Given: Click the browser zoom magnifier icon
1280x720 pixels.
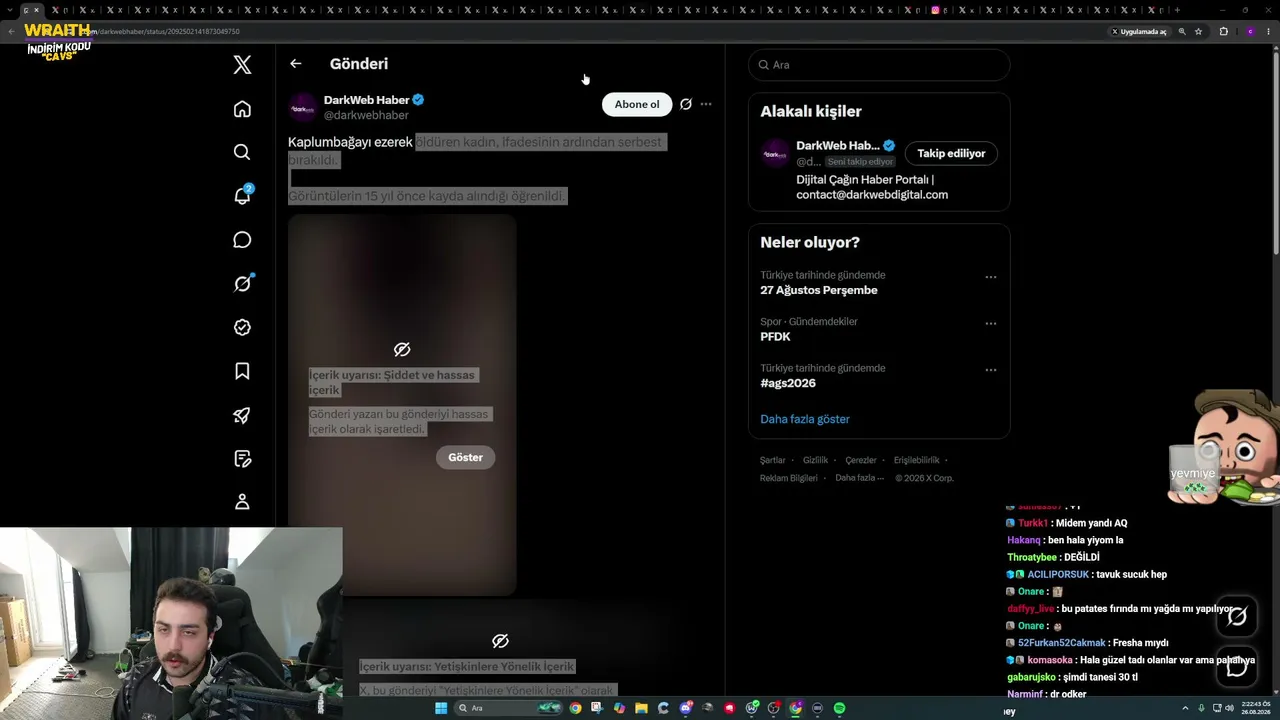Looking at the screenshot, I should coord(1182,31).
